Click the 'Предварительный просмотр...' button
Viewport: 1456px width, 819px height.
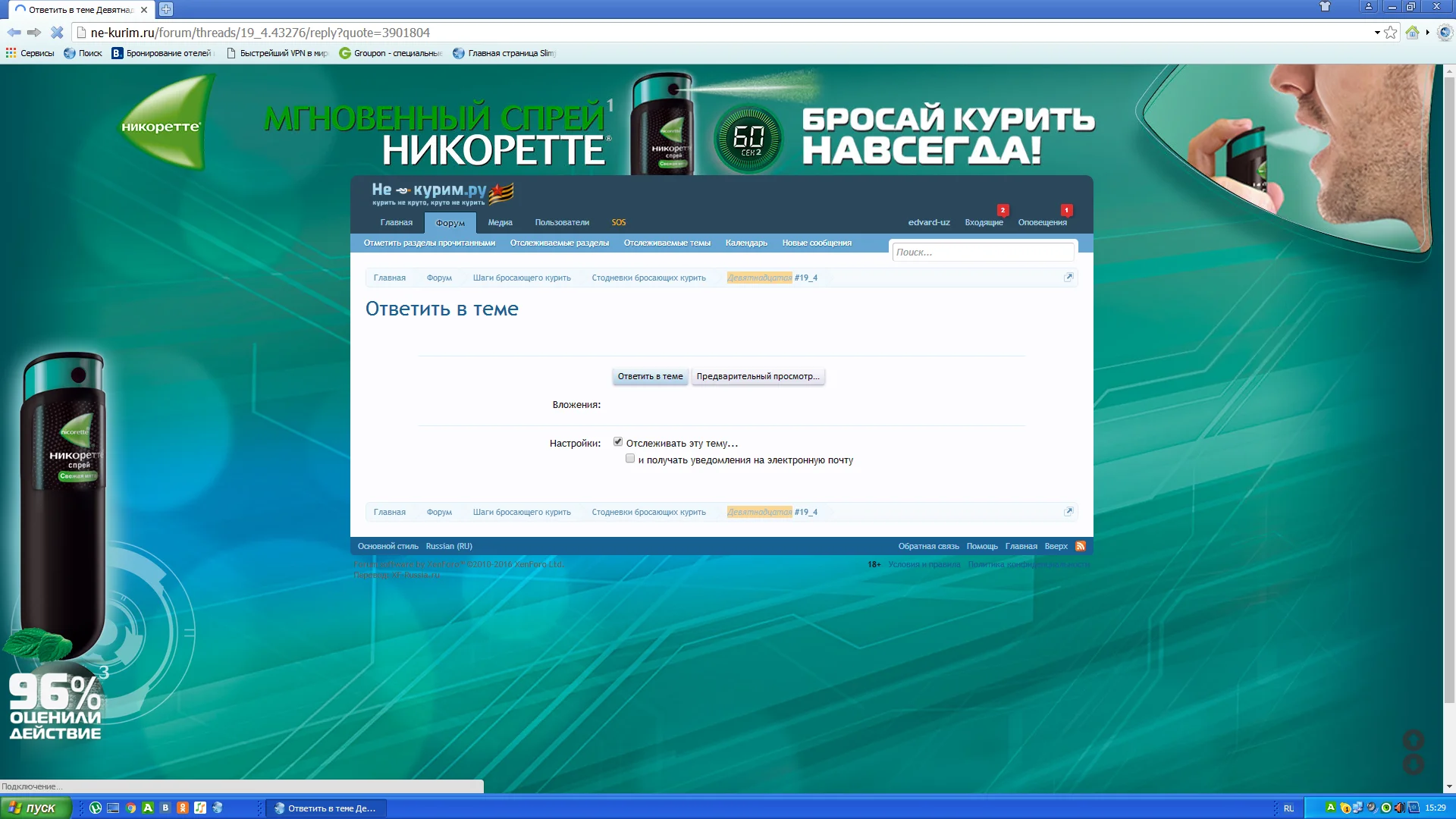[x=758, y=376]
